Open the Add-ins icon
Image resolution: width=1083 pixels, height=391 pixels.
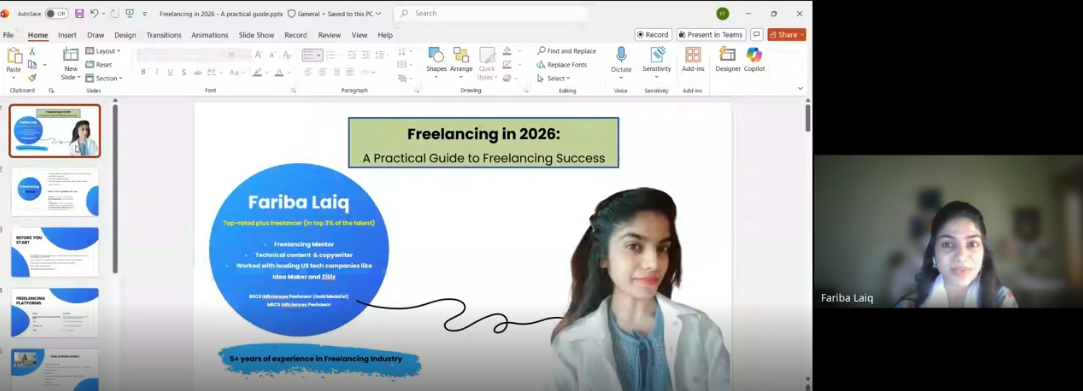click(x=693, y=55)
